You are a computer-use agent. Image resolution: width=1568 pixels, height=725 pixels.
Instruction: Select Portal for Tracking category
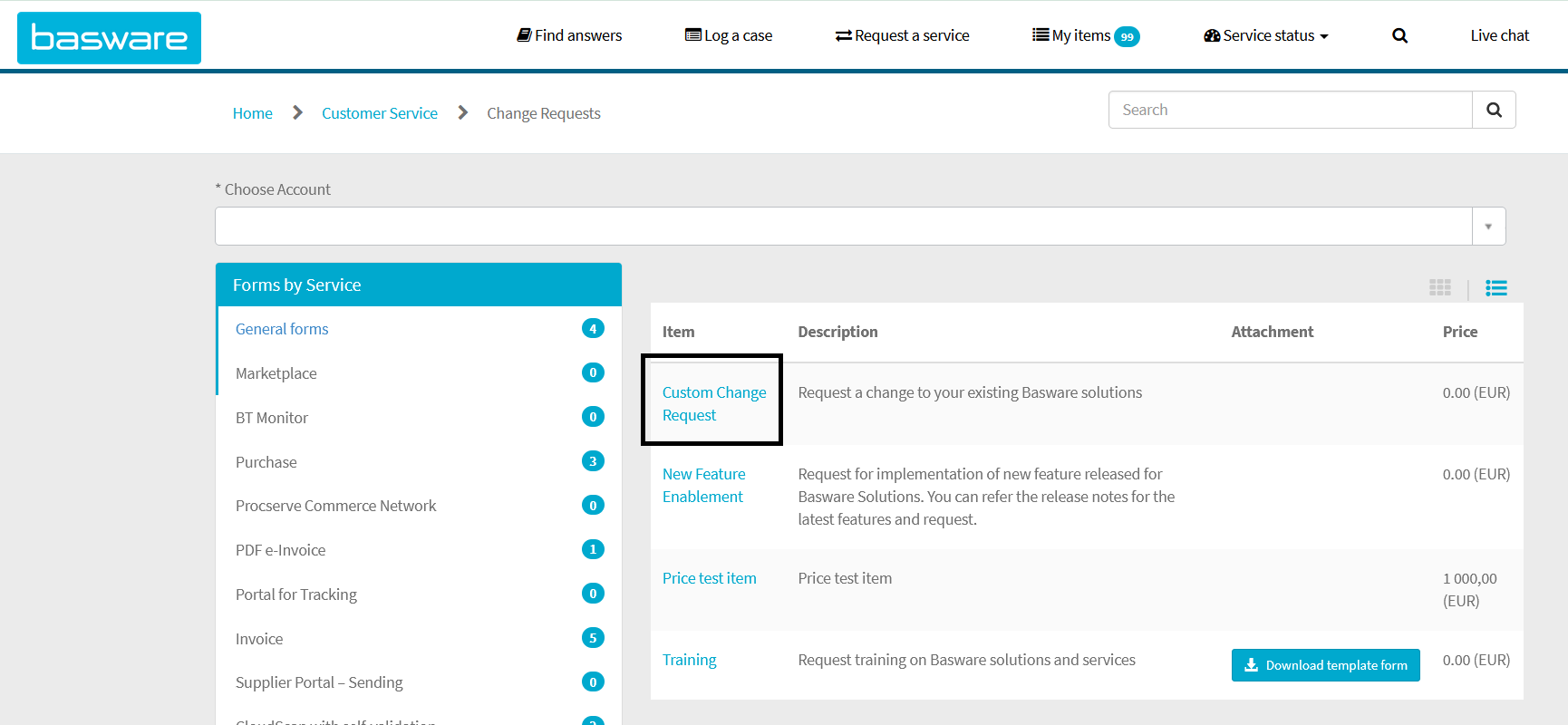click(296, 594)
